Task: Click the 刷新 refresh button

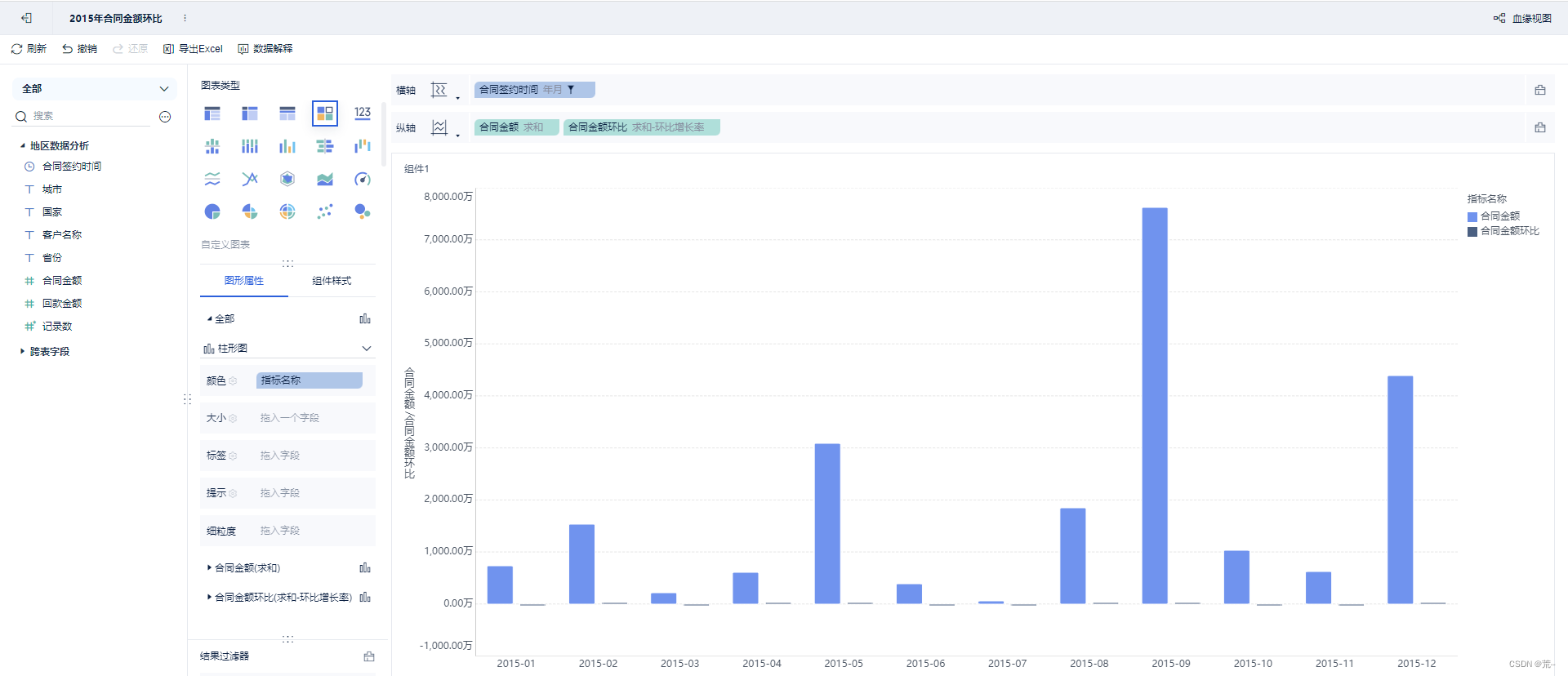Action: (x=29, y=49)
